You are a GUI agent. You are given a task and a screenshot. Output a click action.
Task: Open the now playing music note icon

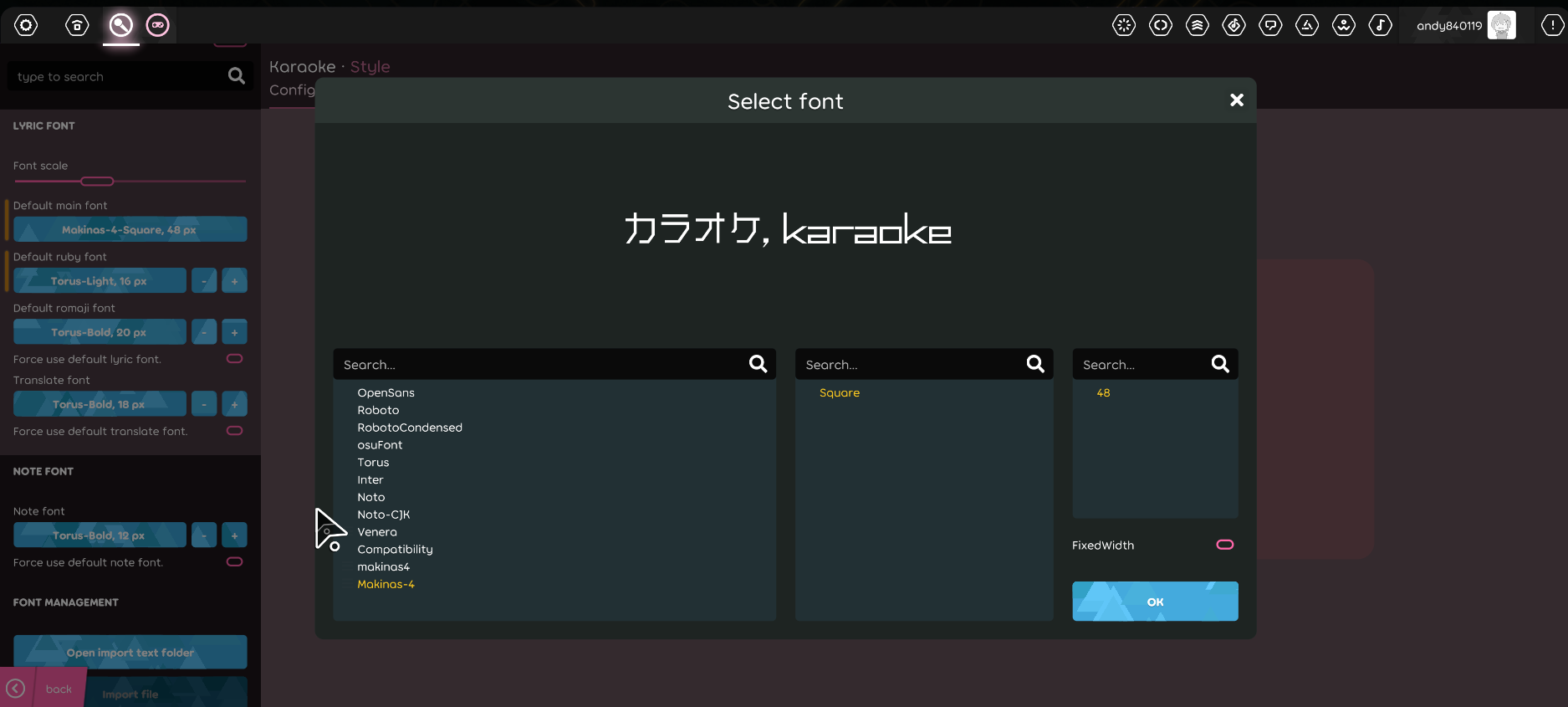[x=1380, y=25]
